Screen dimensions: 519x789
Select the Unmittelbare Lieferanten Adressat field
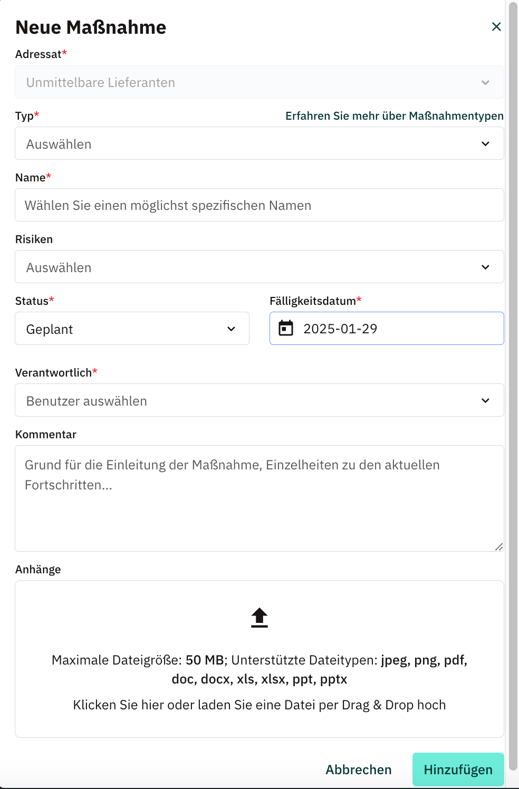click(x=259, y=82)
